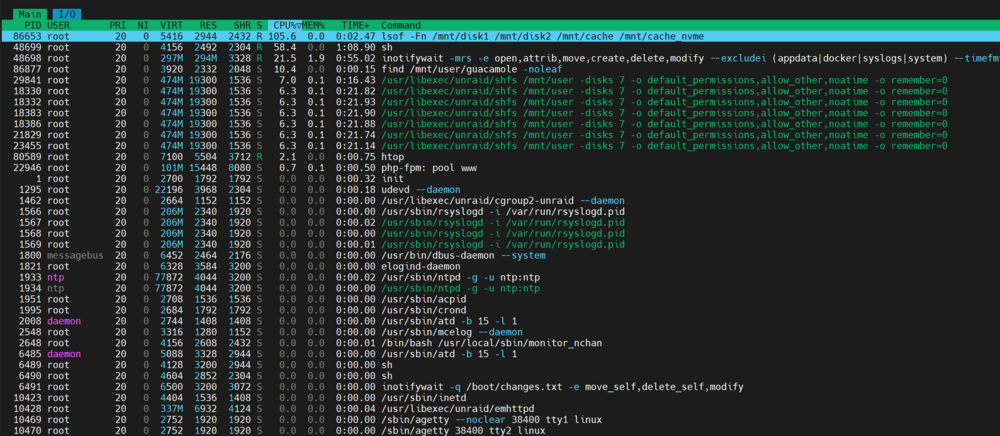Select ntpd process with PID 1933
Image resolution: width=1000 pixels, height=436 pixels.
(x=500, y=277)
